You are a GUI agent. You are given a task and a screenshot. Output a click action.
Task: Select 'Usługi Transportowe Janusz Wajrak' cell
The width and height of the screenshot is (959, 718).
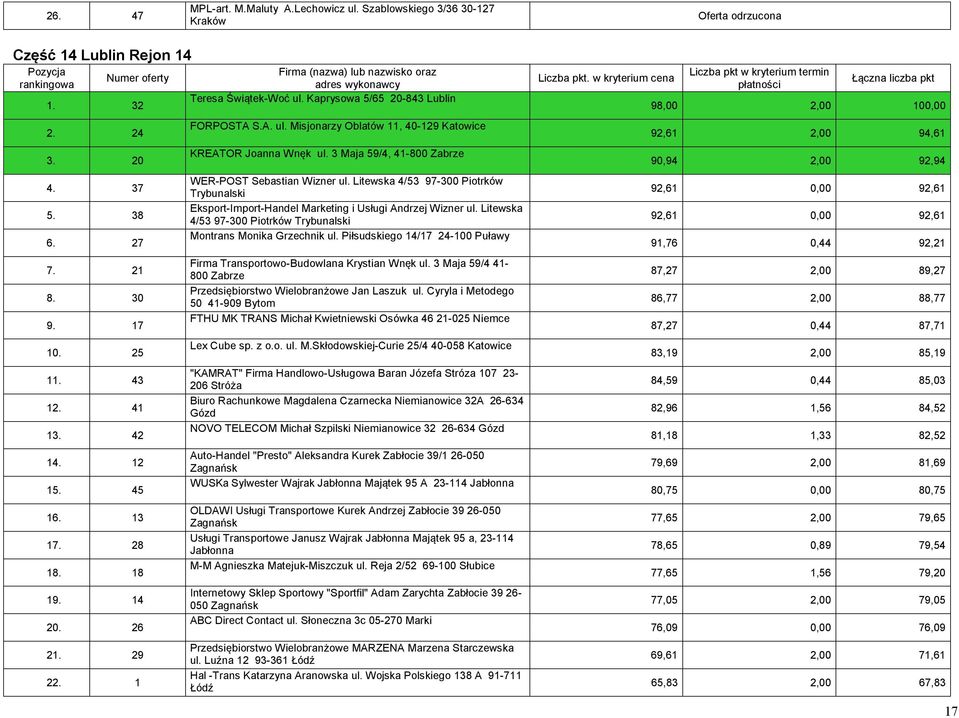point(357,545)
